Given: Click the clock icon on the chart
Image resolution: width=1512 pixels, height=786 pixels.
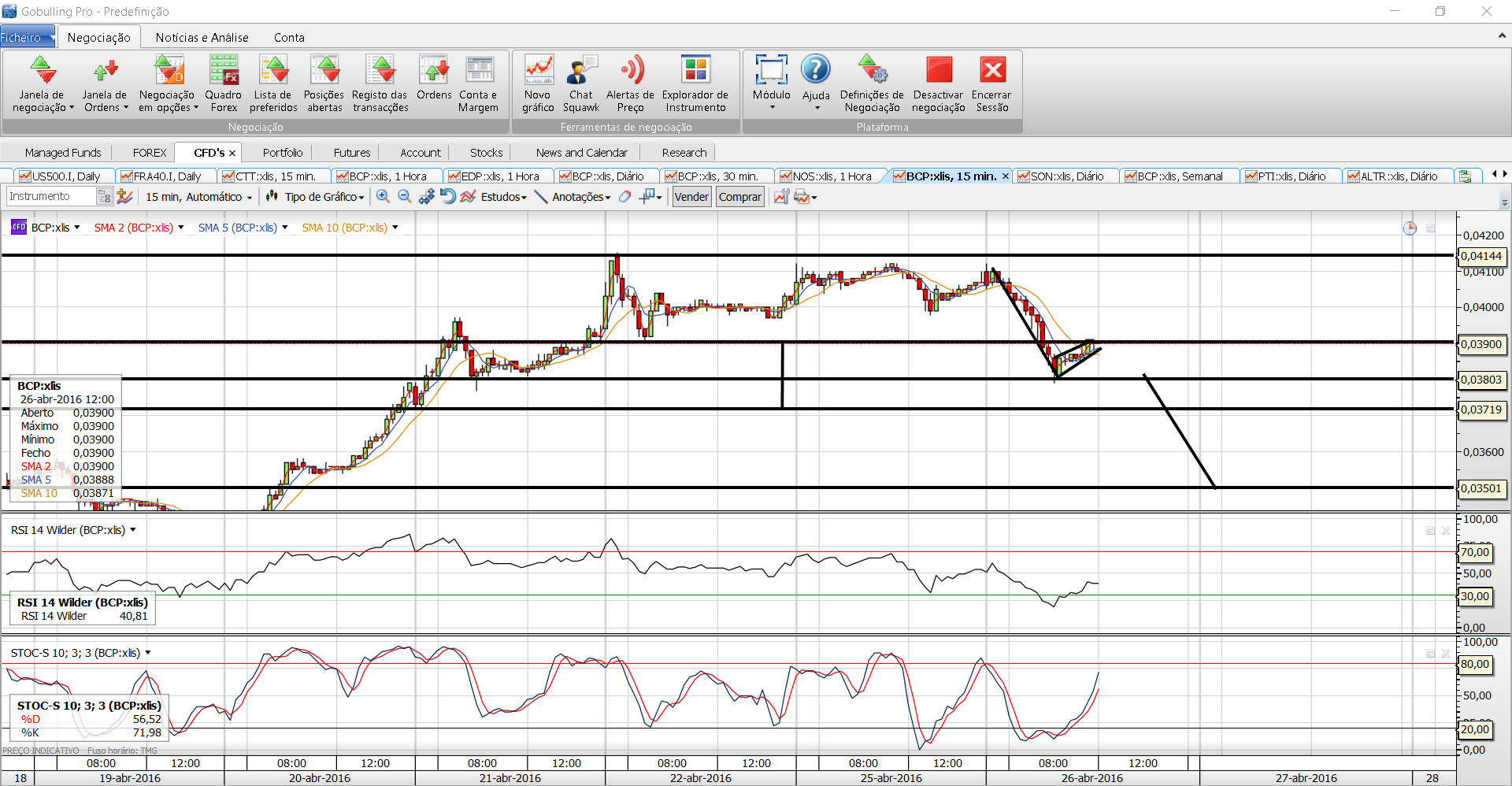Looking at the screenshot, I should click(1410, 228).
